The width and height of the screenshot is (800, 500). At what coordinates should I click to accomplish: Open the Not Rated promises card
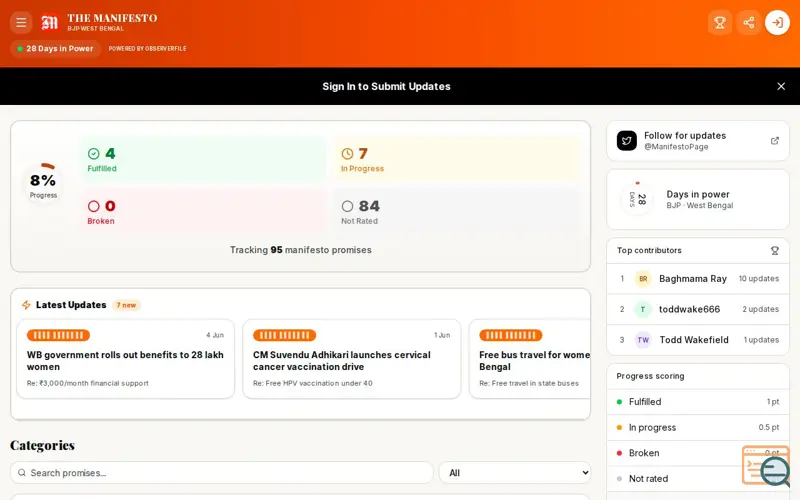(x=456, y=211)
